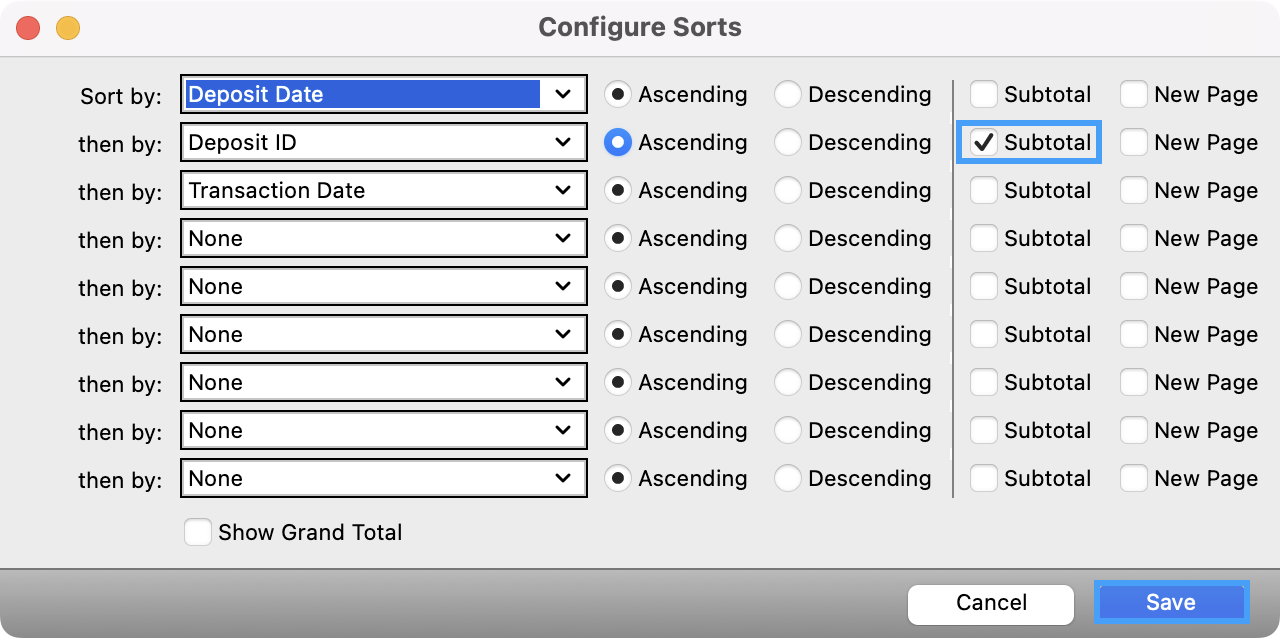
Task: Pick Descending on the fourth sort row
Action: [786, 238]
